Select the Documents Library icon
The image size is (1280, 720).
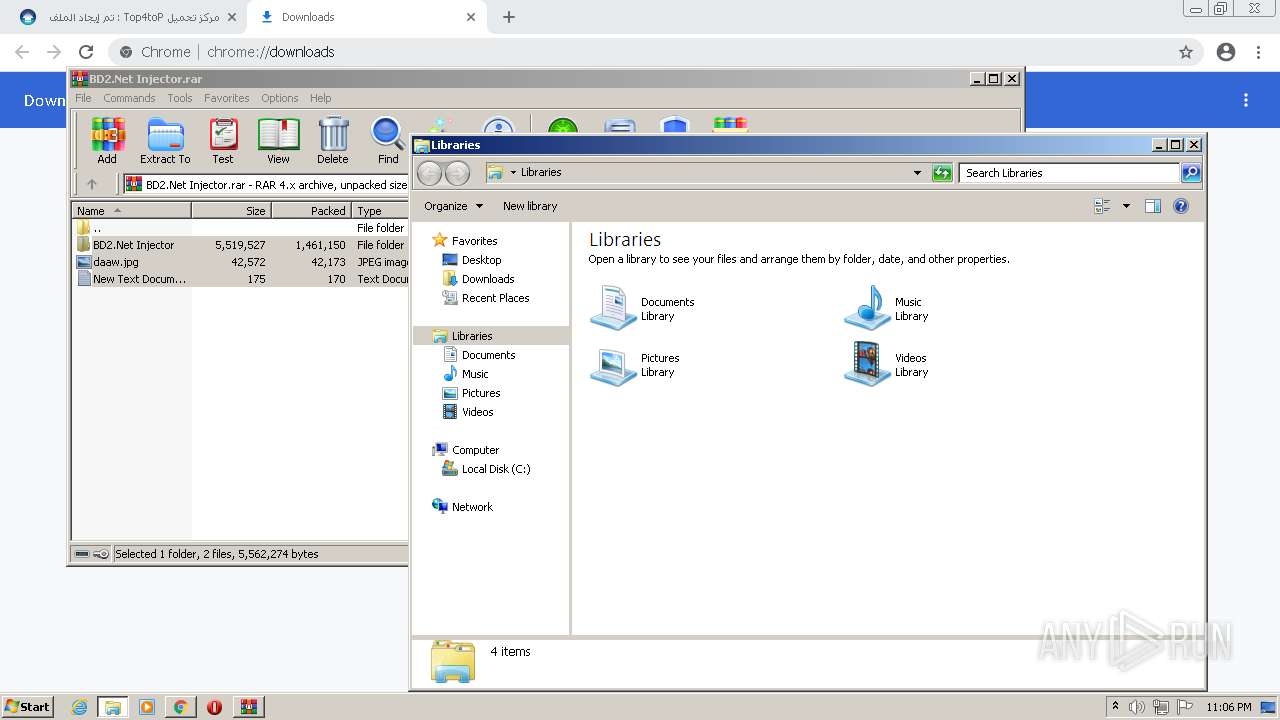(644, 308)
